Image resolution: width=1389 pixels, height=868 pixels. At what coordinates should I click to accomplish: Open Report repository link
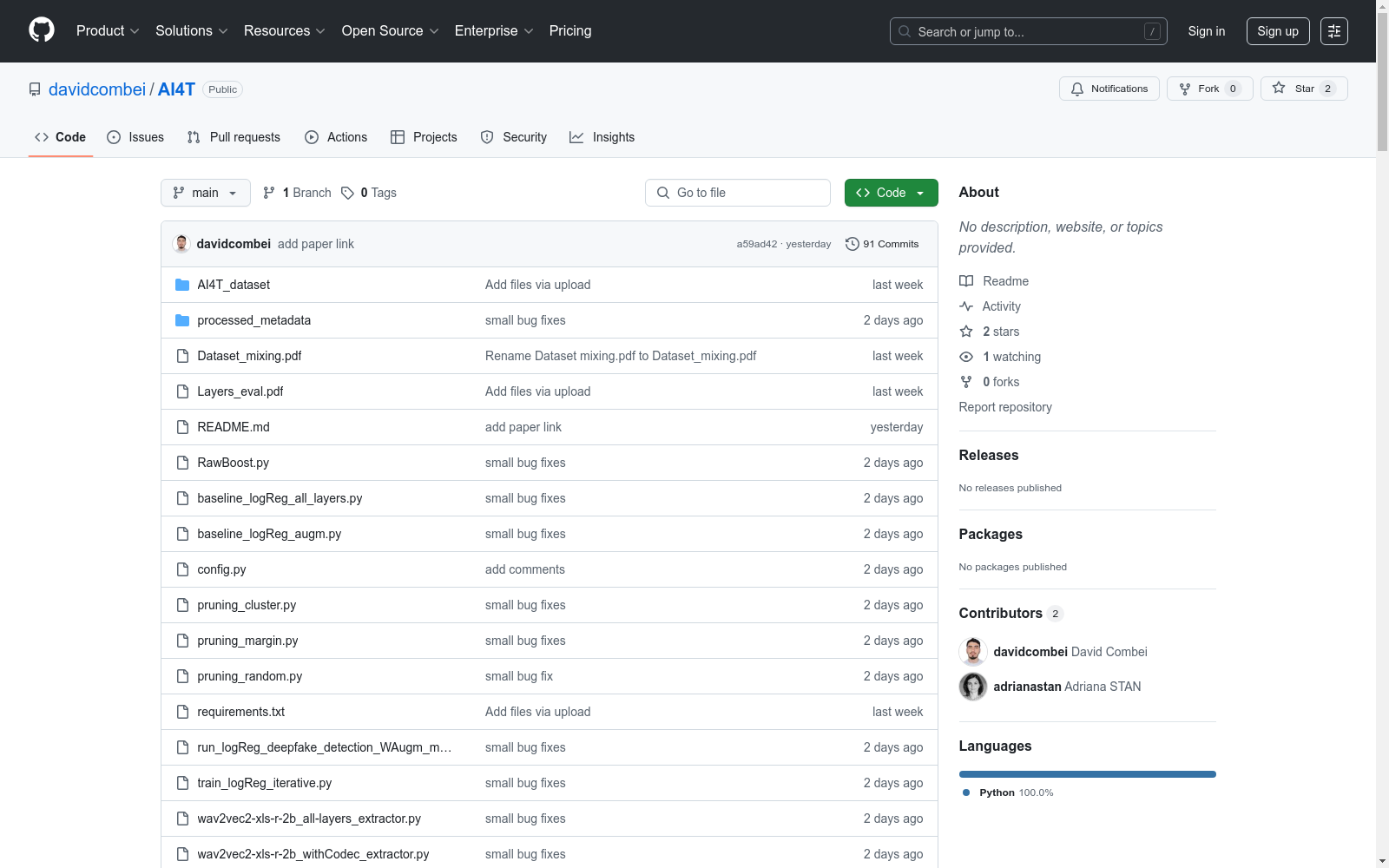1005,407
